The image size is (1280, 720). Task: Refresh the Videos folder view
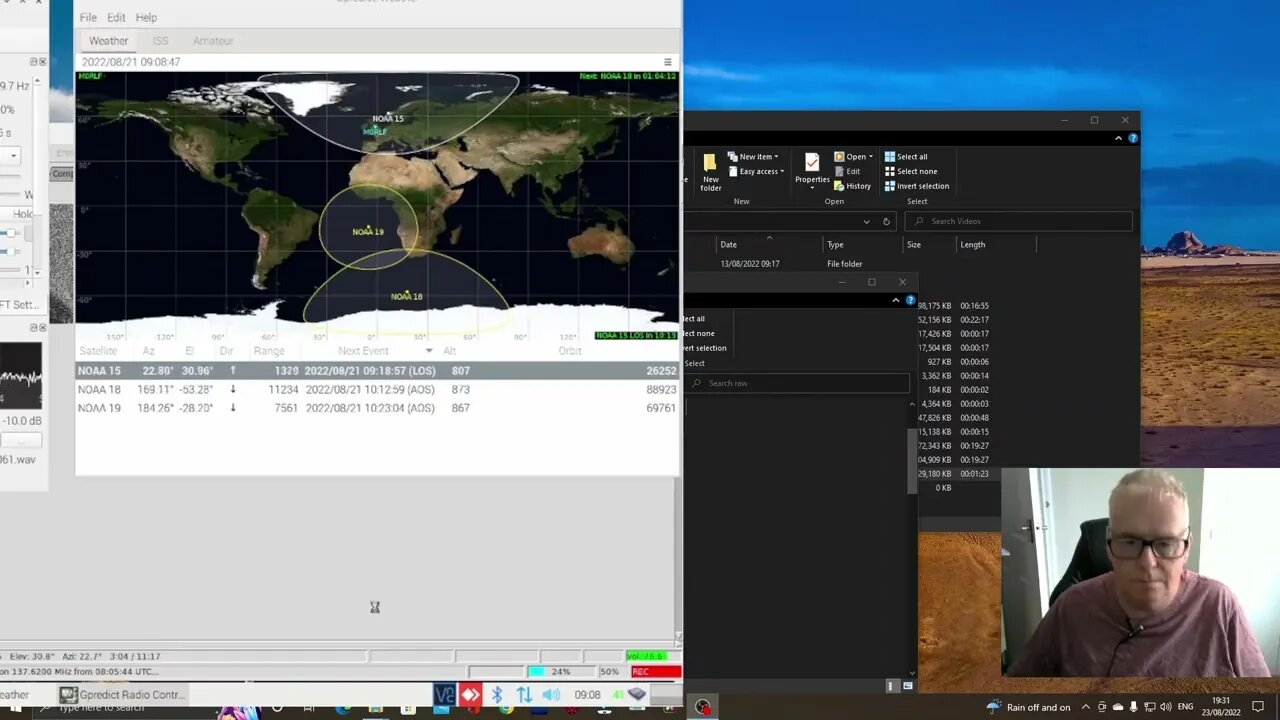tap(886, 221)
